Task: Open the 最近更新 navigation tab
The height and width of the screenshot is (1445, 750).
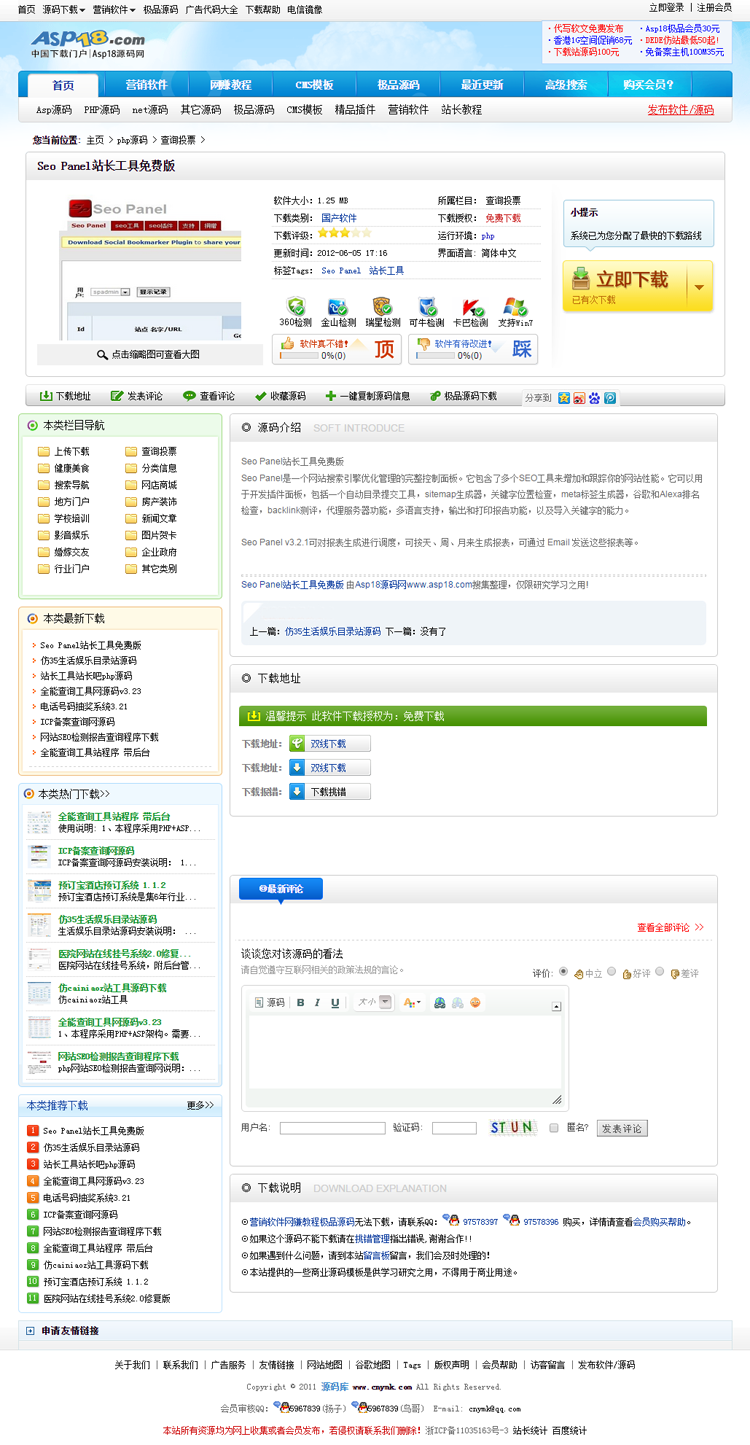Action: pos(482,85)
